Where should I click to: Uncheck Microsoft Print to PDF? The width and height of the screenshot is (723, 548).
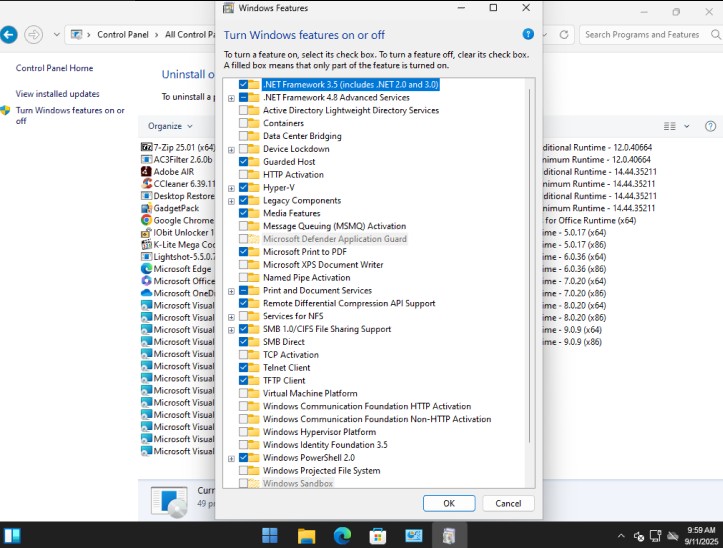pyautogui.click(x=243, y=252)
